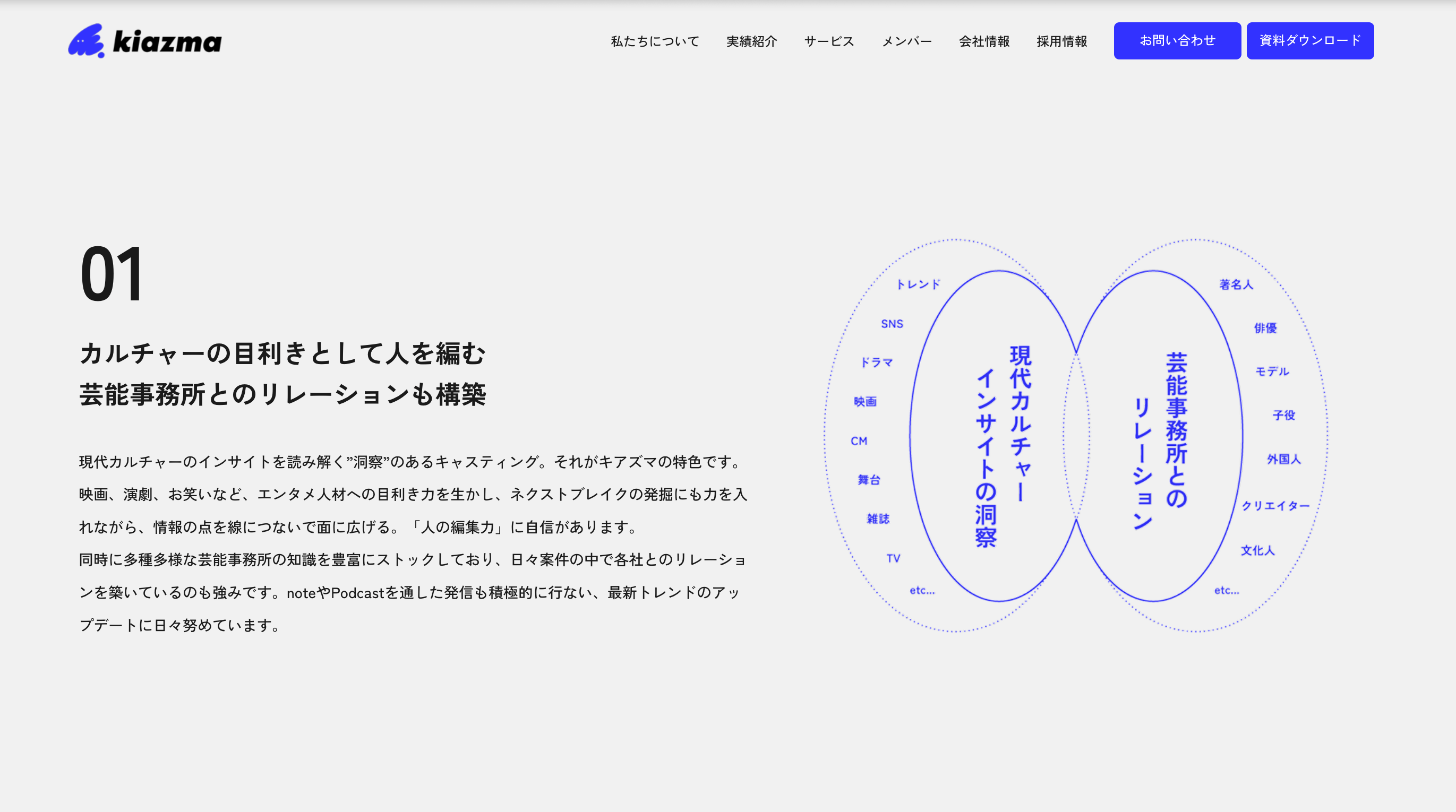Screen dimensions: 1456x812
Task: Click the 雑誌 label in the diagram
Action: point(877,519)
